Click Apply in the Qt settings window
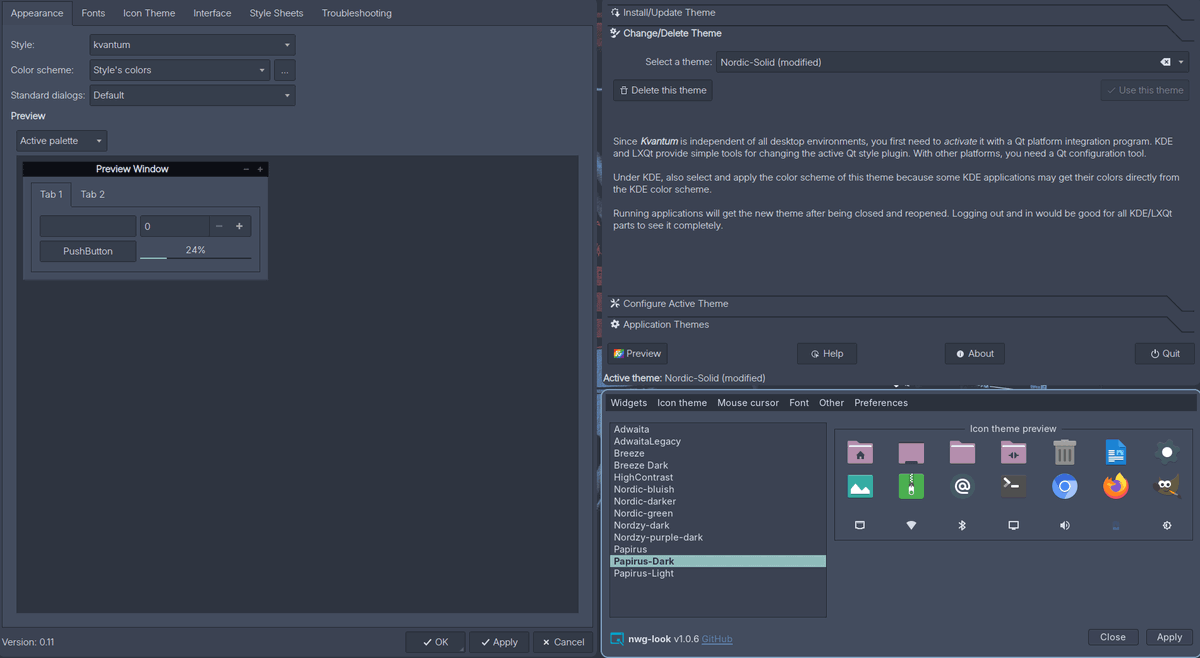 (498, 642)
